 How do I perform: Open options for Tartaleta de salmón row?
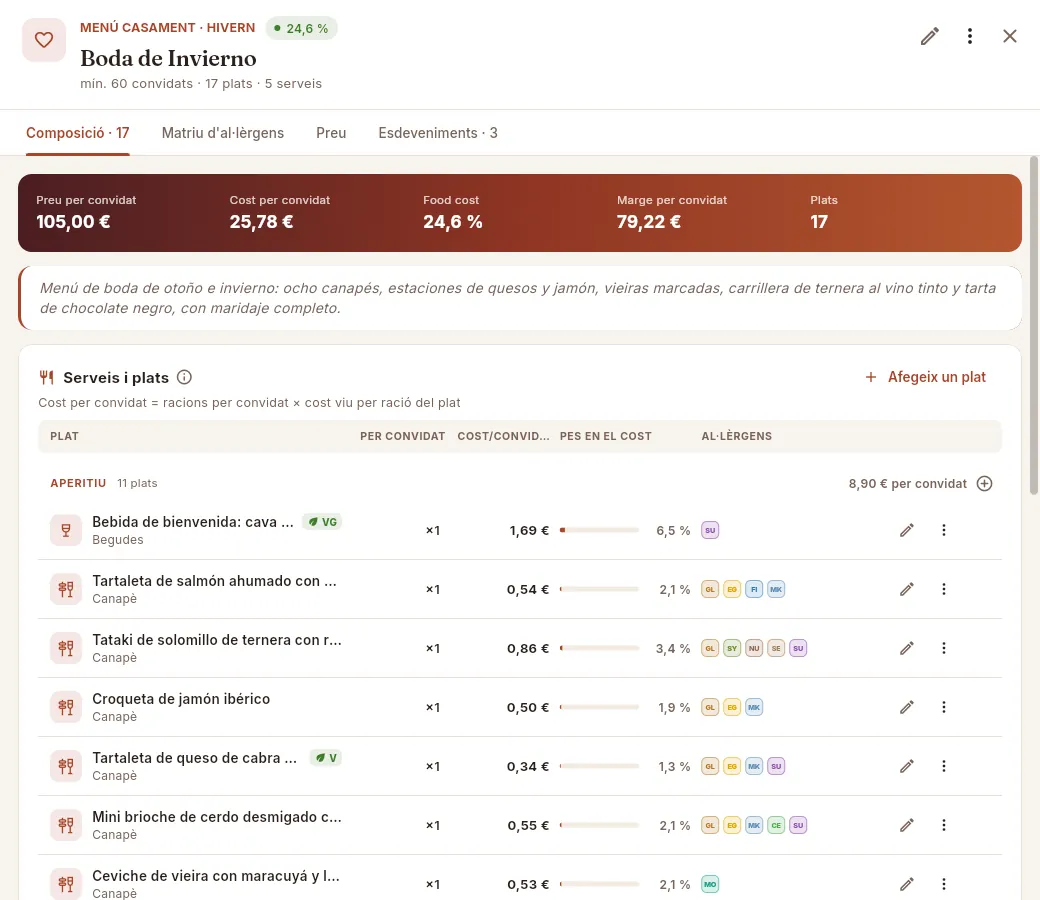click(944, 589)
